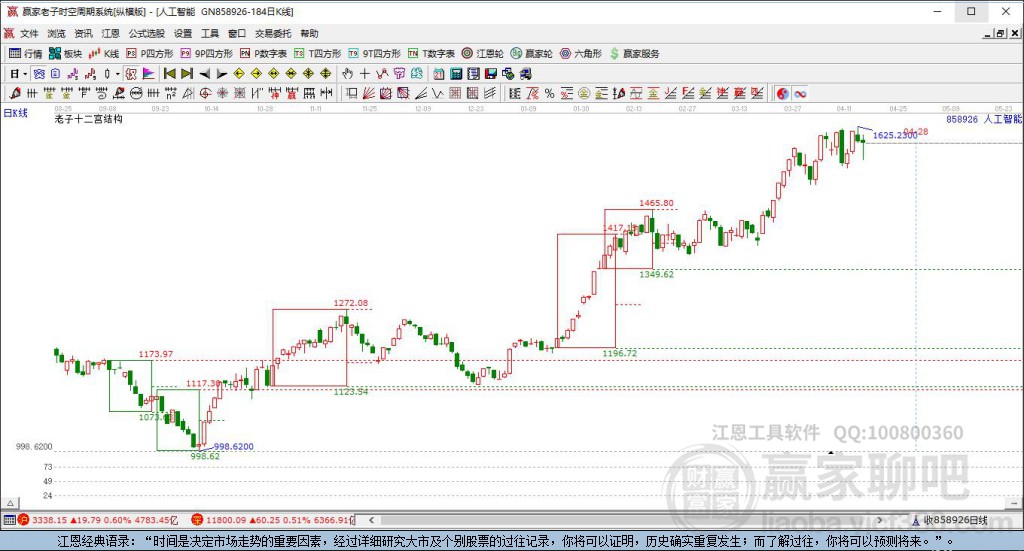This screenshot has width=1024, height=551.
Task: Toggle the yin-yang icon
Action: pos(782,93)
